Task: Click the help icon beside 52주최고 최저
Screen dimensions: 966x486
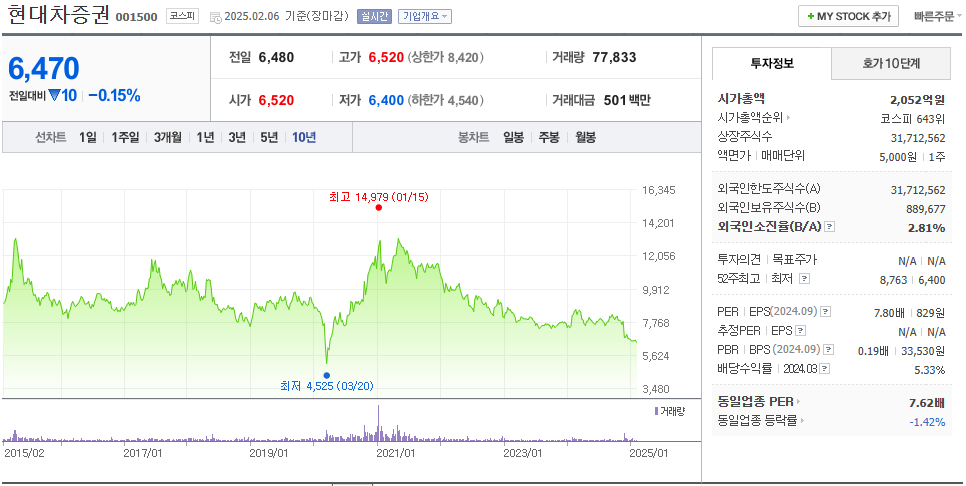Action: point(803,279)
